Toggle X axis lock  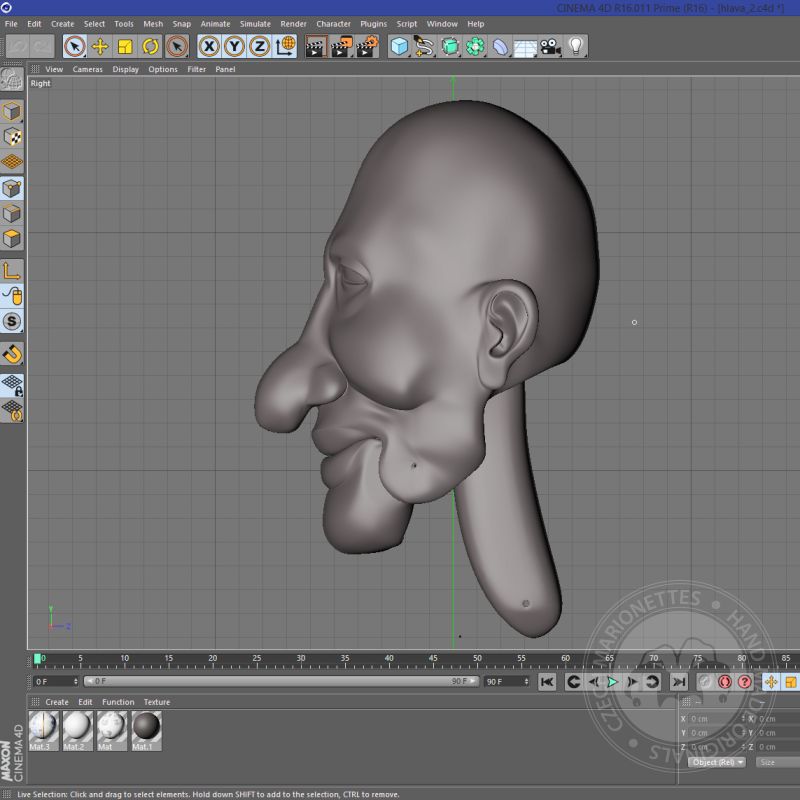(x=209, y=46)
